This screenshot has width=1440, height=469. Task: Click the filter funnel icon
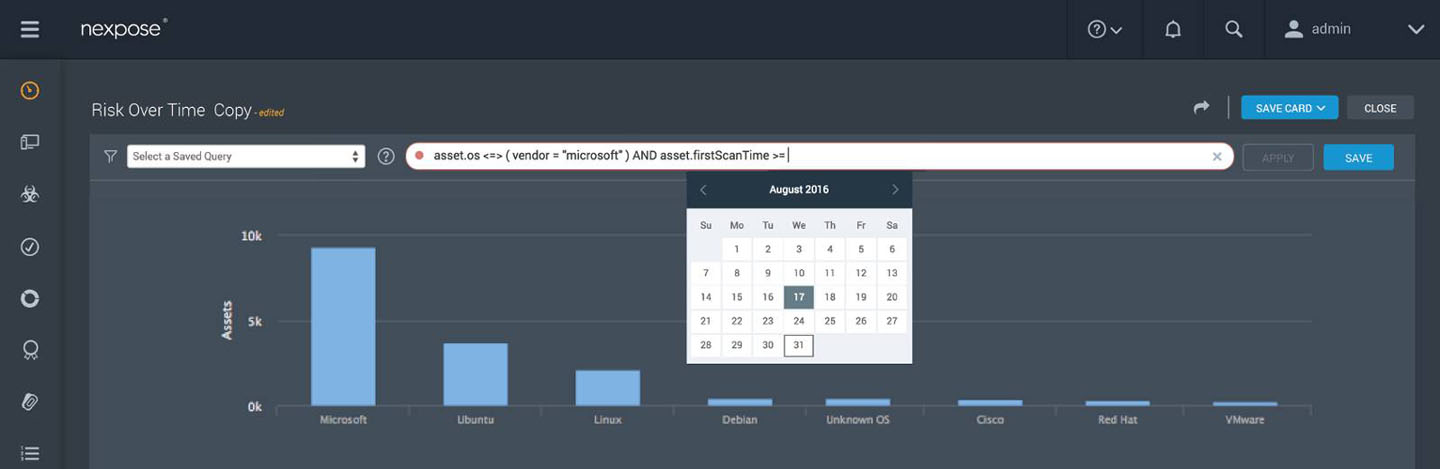110,157
